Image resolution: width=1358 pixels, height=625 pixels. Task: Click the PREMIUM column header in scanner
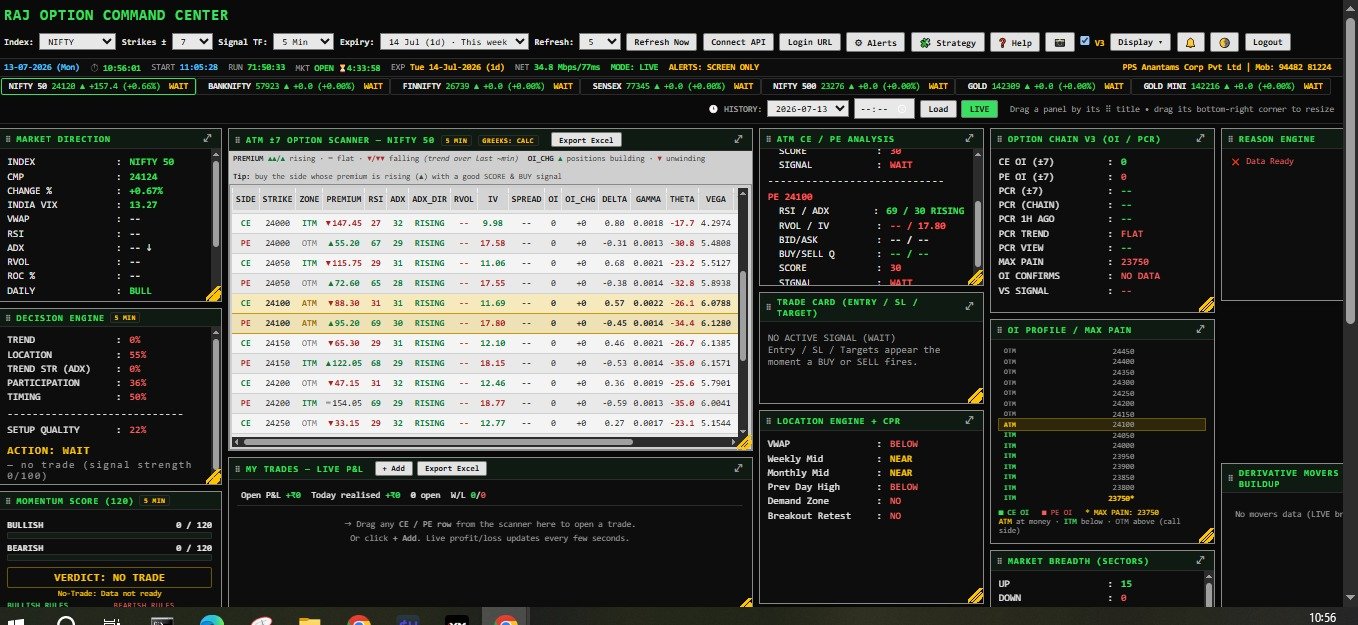tap(344, 200)
